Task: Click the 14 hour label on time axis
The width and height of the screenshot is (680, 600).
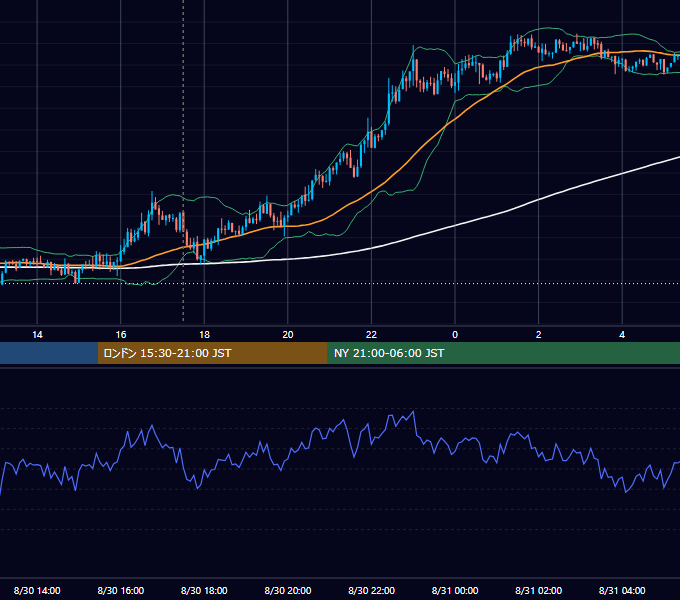Action: (x=37, y=335)
